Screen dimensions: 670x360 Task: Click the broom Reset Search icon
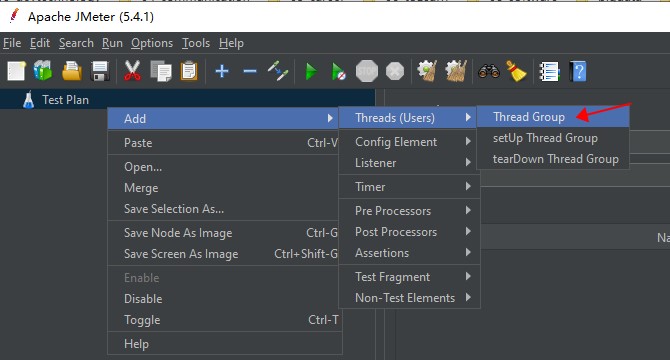(x=516, y=71)
